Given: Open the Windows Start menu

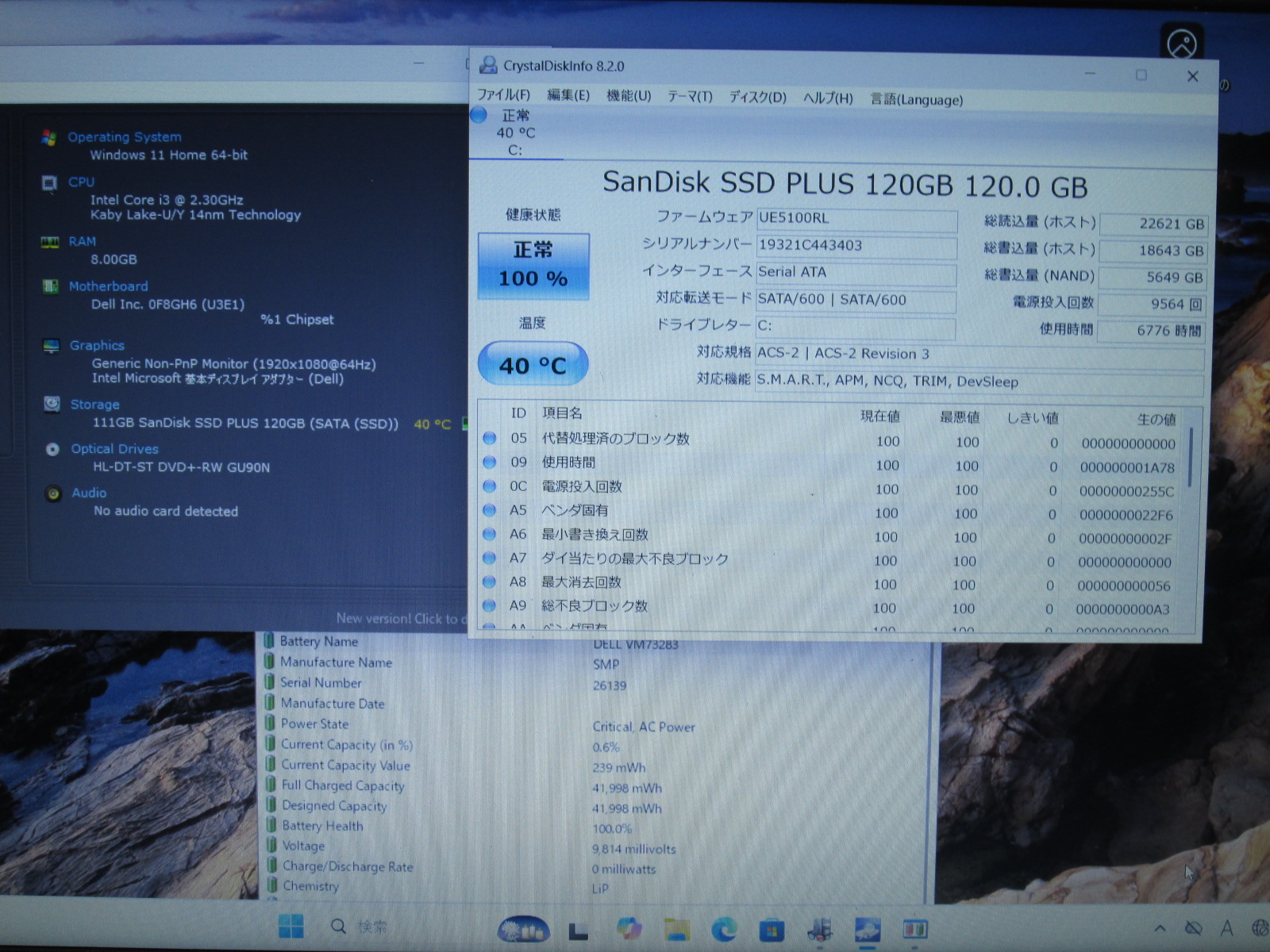Looking at the screenshot, I should (291, 926).
